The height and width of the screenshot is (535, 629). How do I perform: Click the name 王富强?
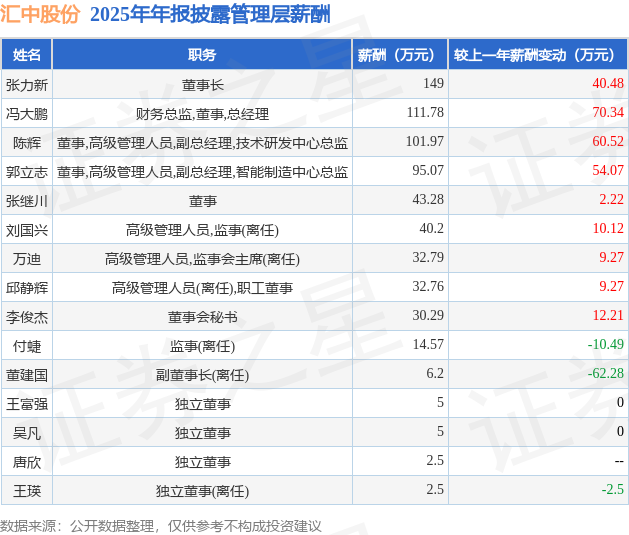coord(27,404)
